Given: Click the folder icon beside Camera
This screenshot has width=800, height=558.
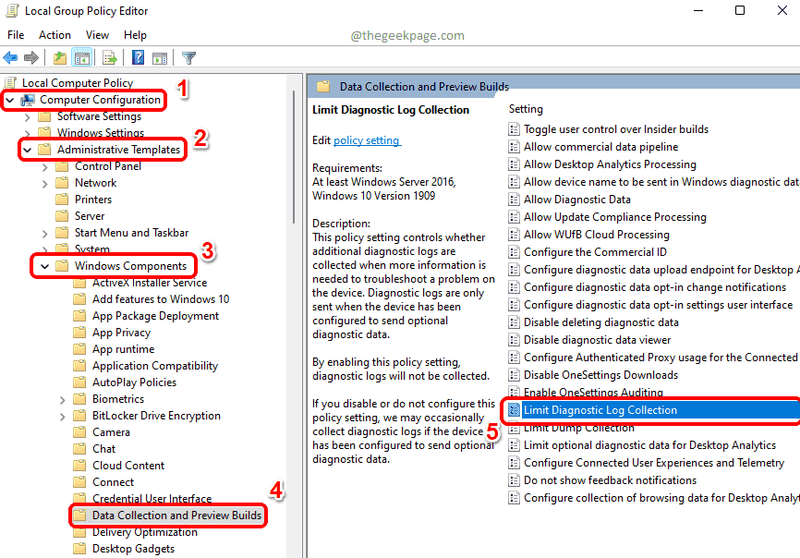Looking at the screenshot, I should pyautogui.click(x=80, y=433).
